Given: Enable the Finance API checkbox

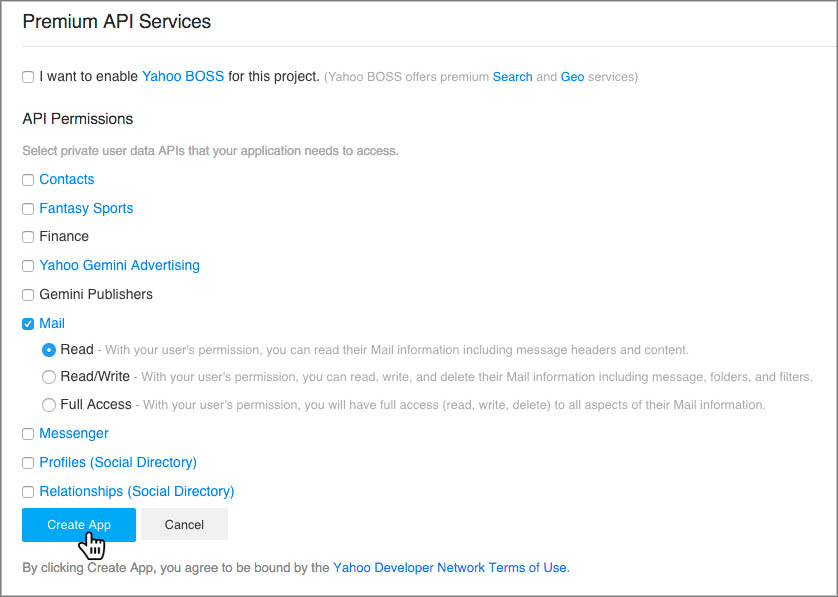Looking at the screenshot, I should 28,237.
